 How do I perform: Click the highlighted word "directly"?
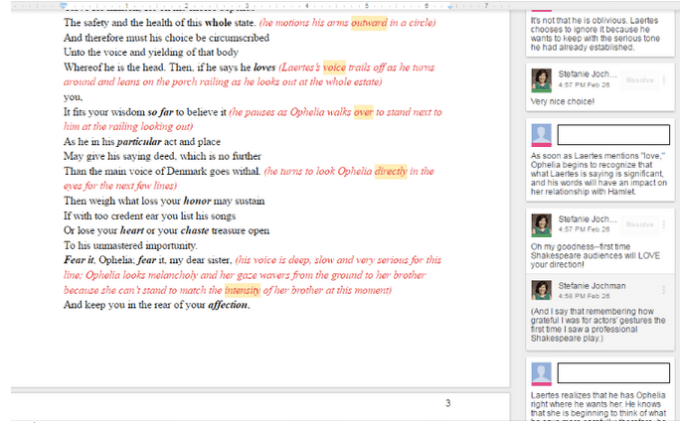[392, 171]
